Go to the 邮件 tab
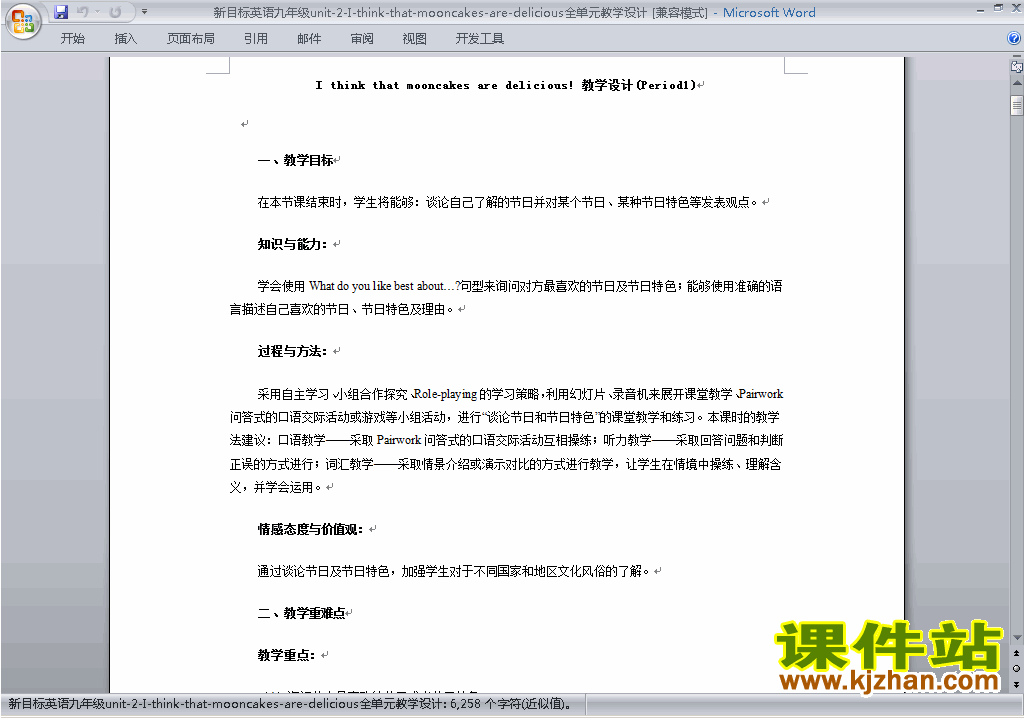Image resolution: width=1024 pixels, height=718 pixels. 309,39
